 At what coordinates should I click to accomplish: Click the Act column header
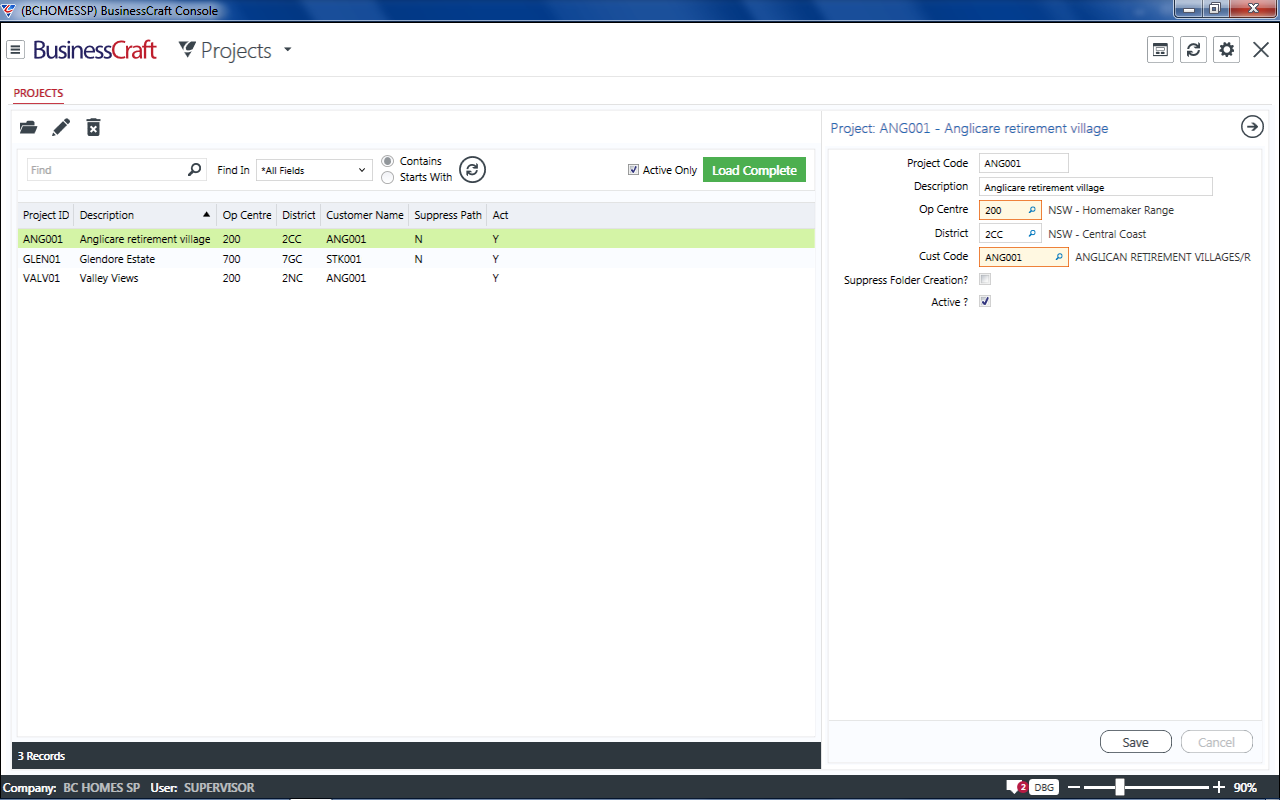500,215
